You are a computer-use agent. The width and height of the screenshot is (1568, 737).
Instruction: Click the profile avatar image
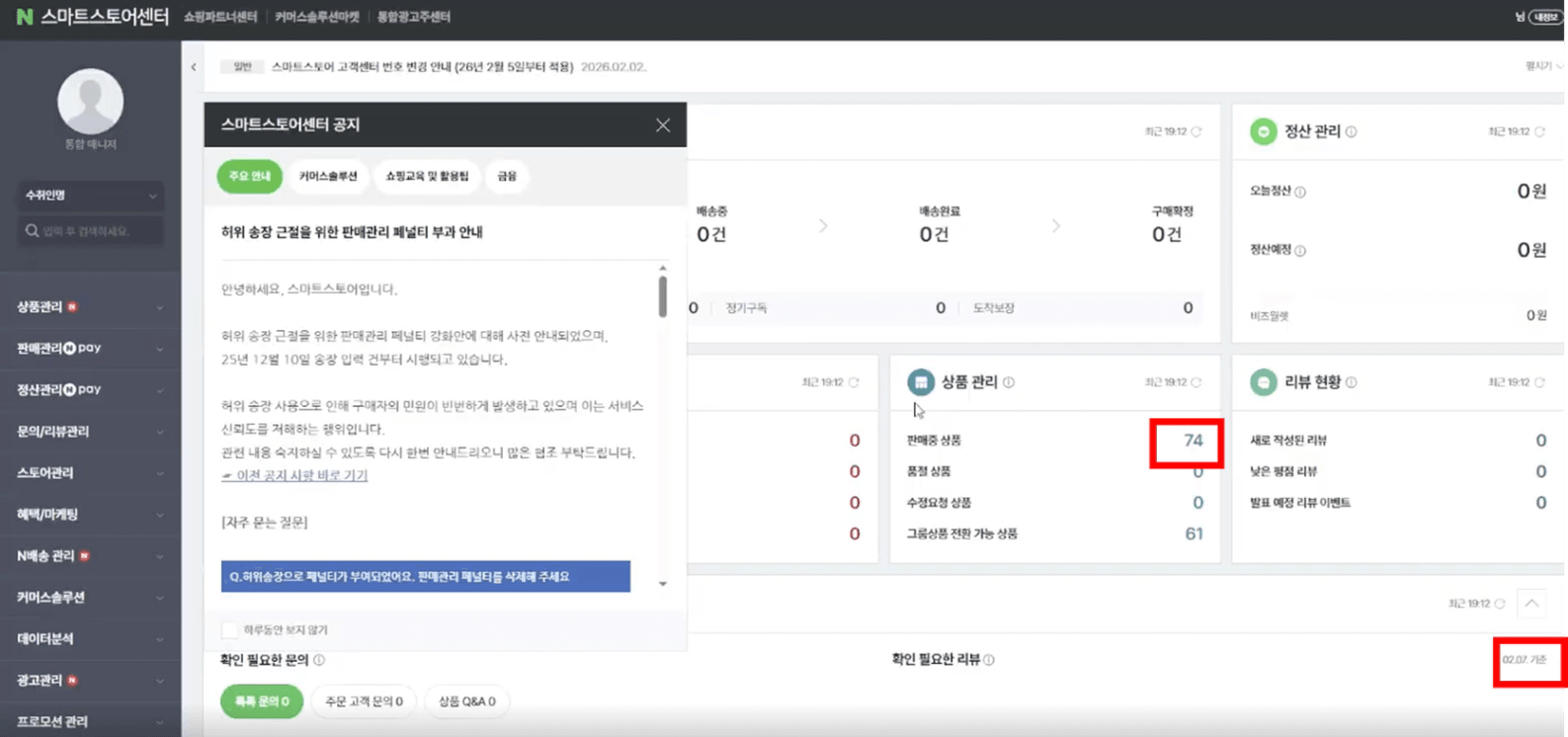pyautogui.click(x=90, y=102)
